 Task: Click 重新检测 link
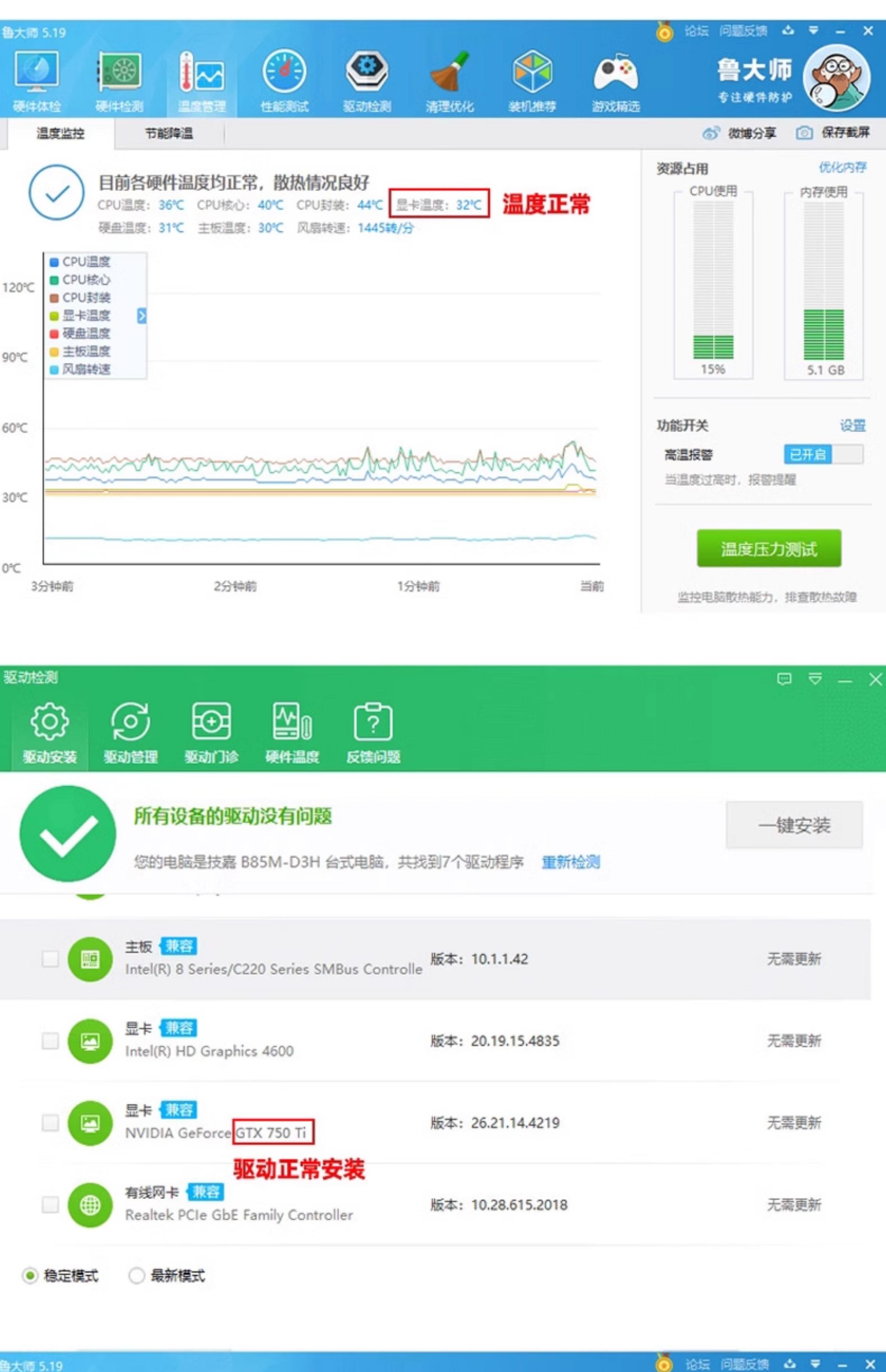(571, 862)
